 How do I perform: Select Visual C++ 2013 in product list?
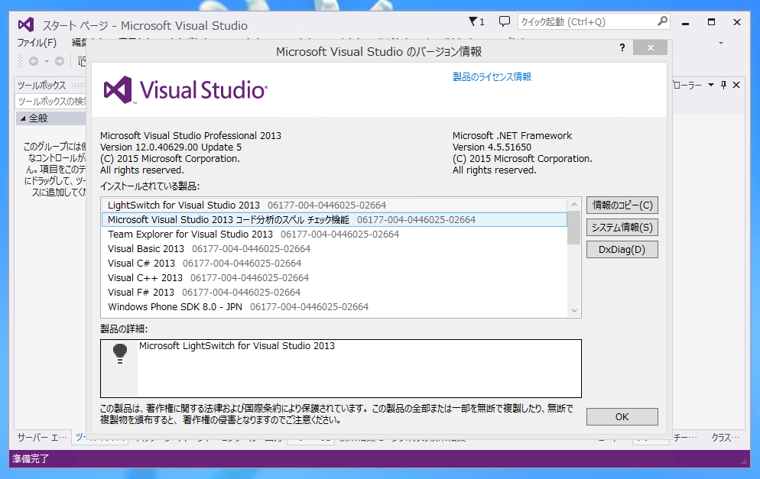pyautogui.click(x=334, y=278)
